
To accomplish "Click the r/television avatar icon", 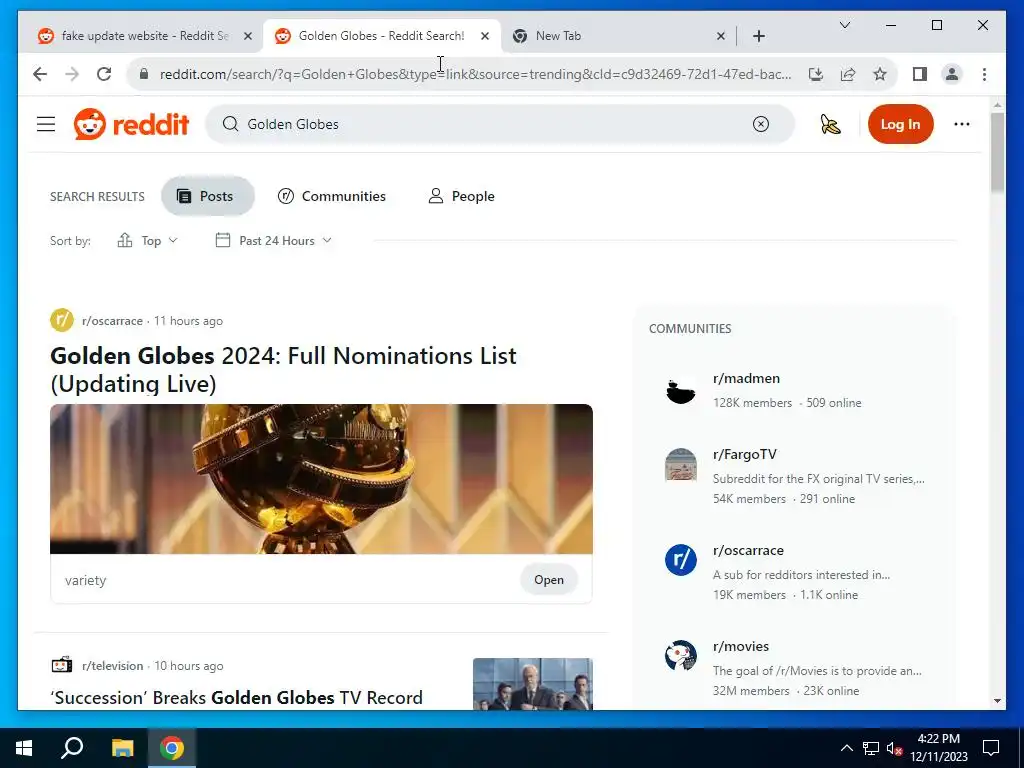I will pyautogui.click(x=62, y=665).
